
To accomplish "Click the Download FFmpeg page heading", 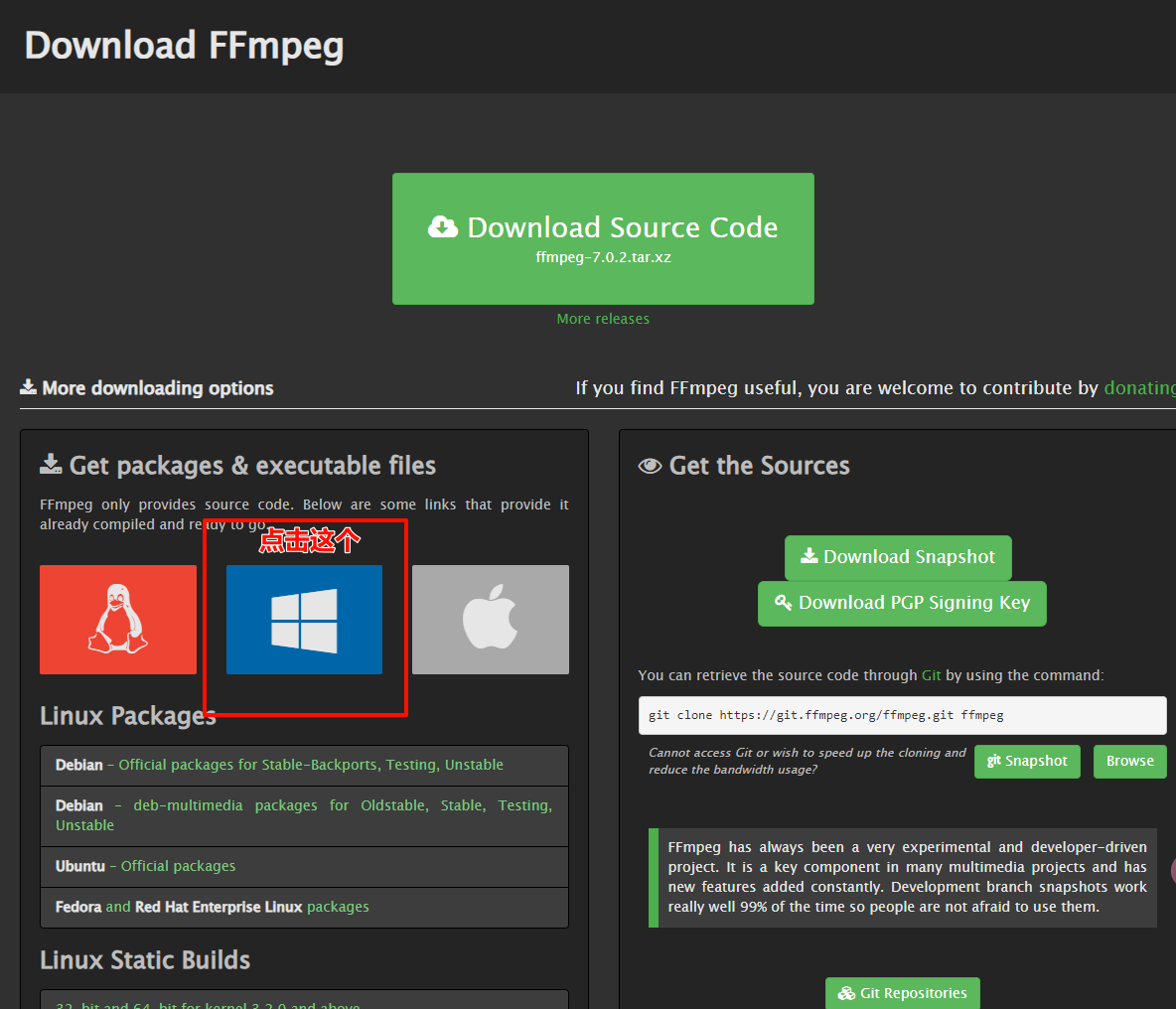I will click(x=185, y=46).
